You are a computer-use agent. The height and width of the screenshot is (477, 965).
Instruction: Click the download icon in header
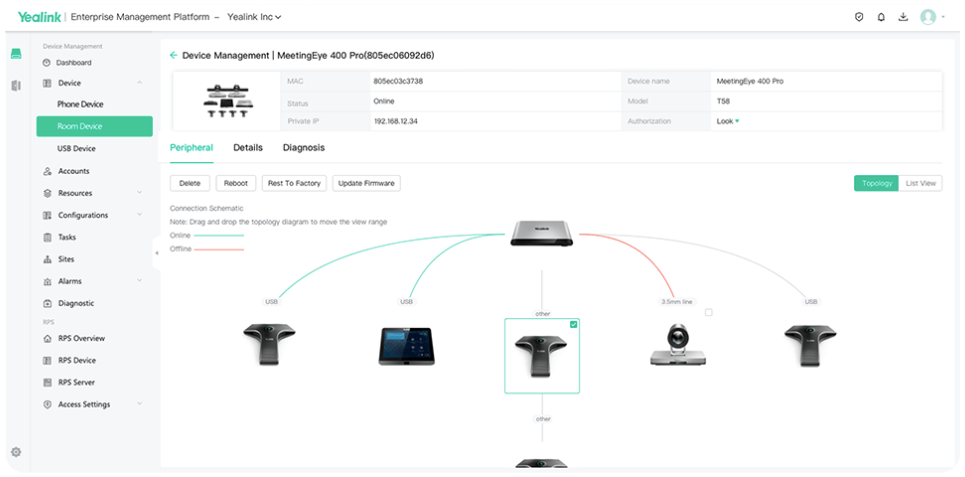(x=903, y=17)
